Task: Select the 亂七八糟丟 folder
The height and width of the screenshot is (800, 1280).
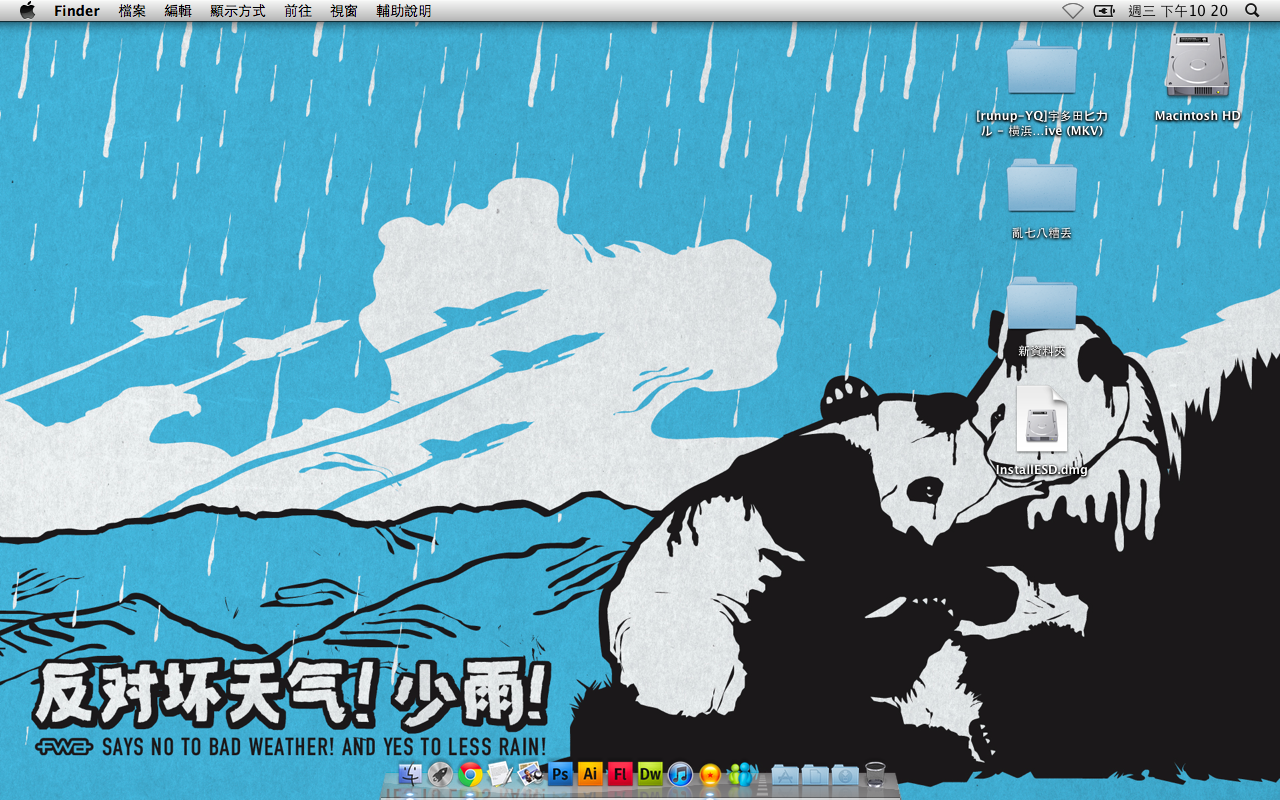Action: (x=1041, y=186)
